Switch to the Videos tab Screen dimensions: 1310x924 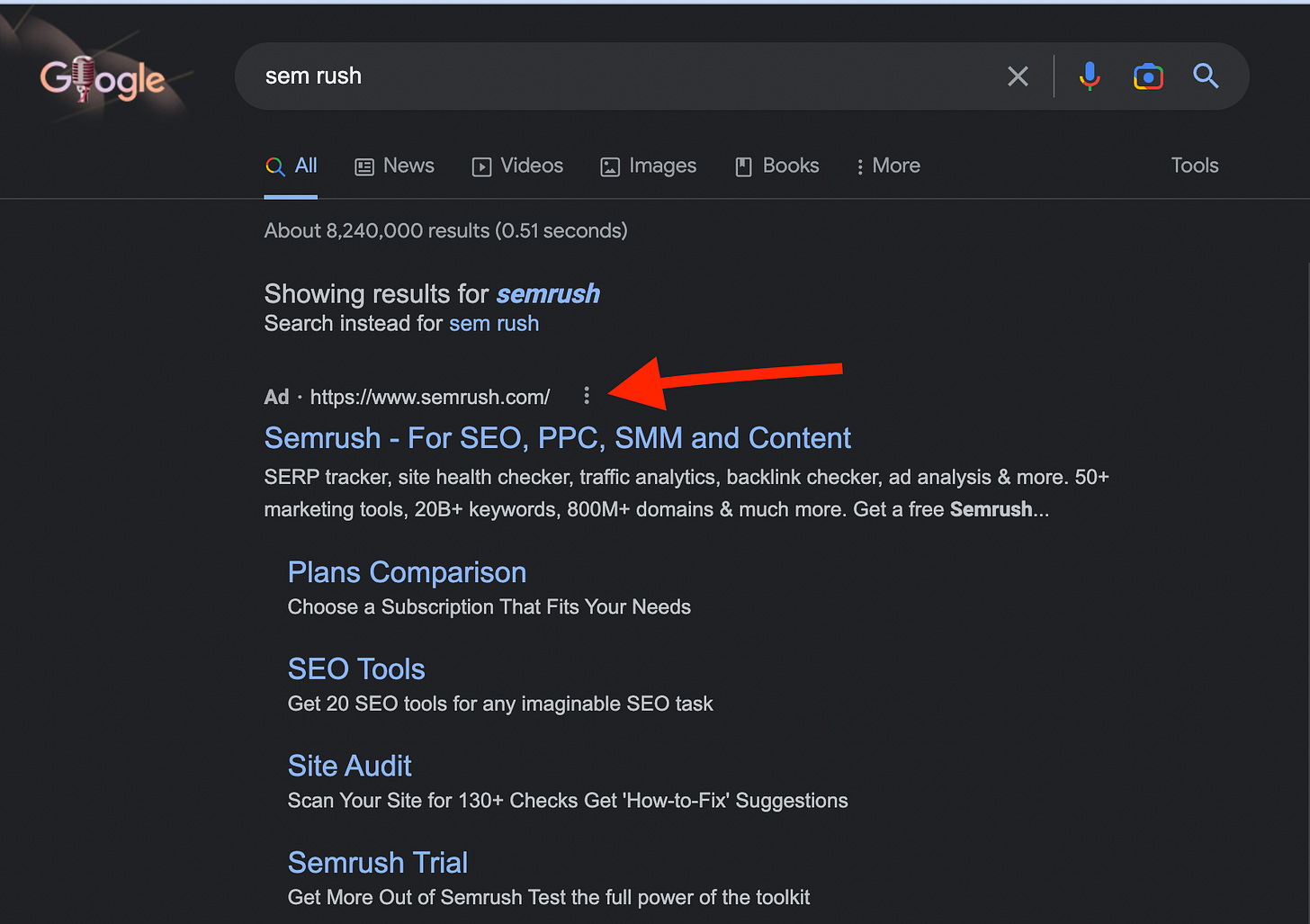(518, 166)
